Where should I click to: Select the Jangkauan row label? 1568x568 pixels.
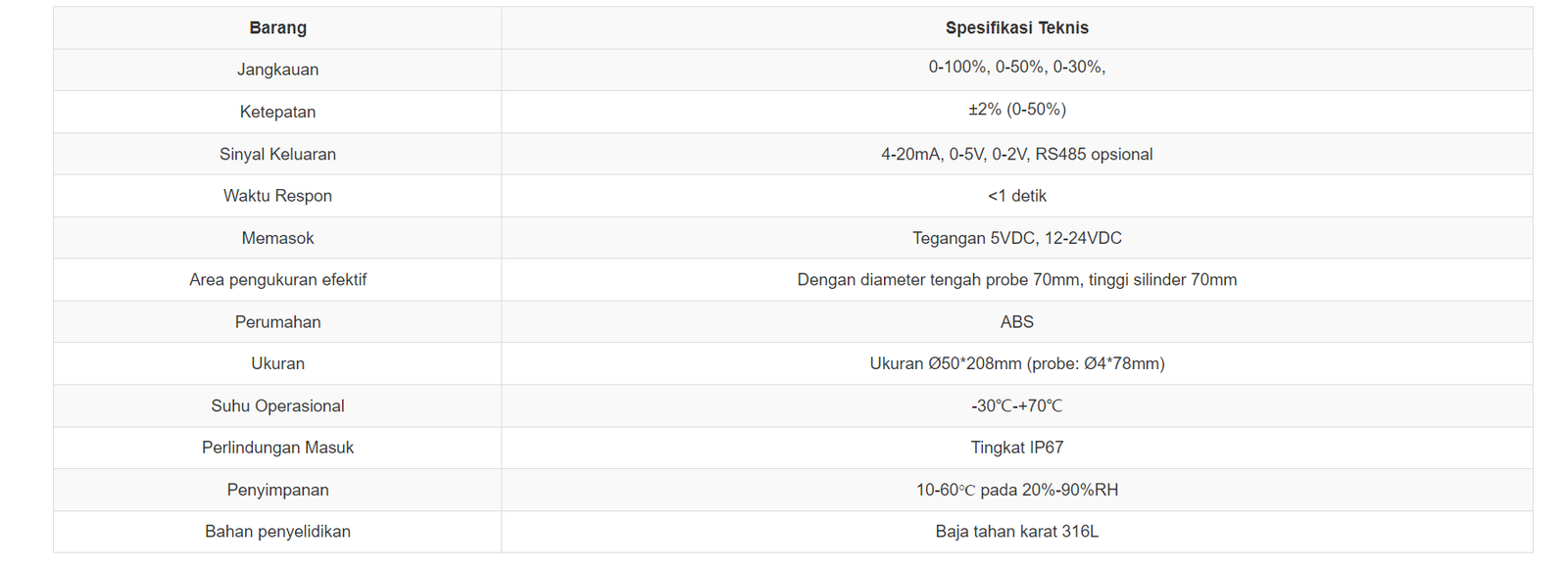(x=277, y=70)
